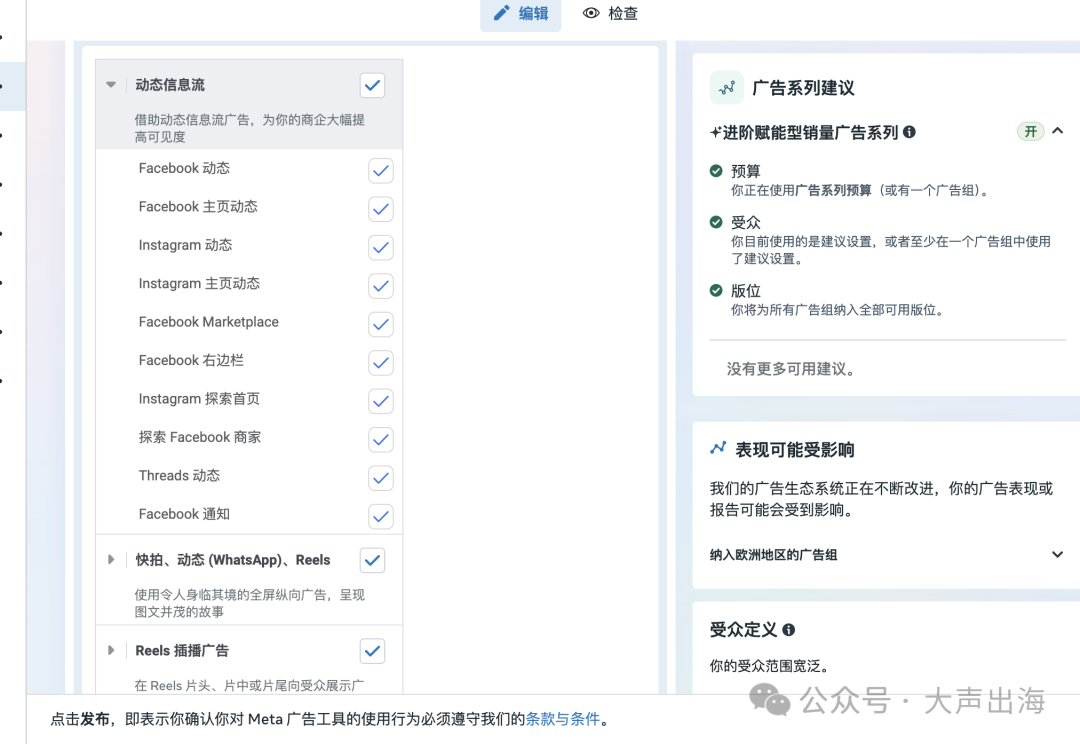Click the 进阶赋能型销量广告系列 sparkle icon
Image resolution: width=1080 pixels, height=744 pixels.
pyautogui.click(x=716, y=132)
